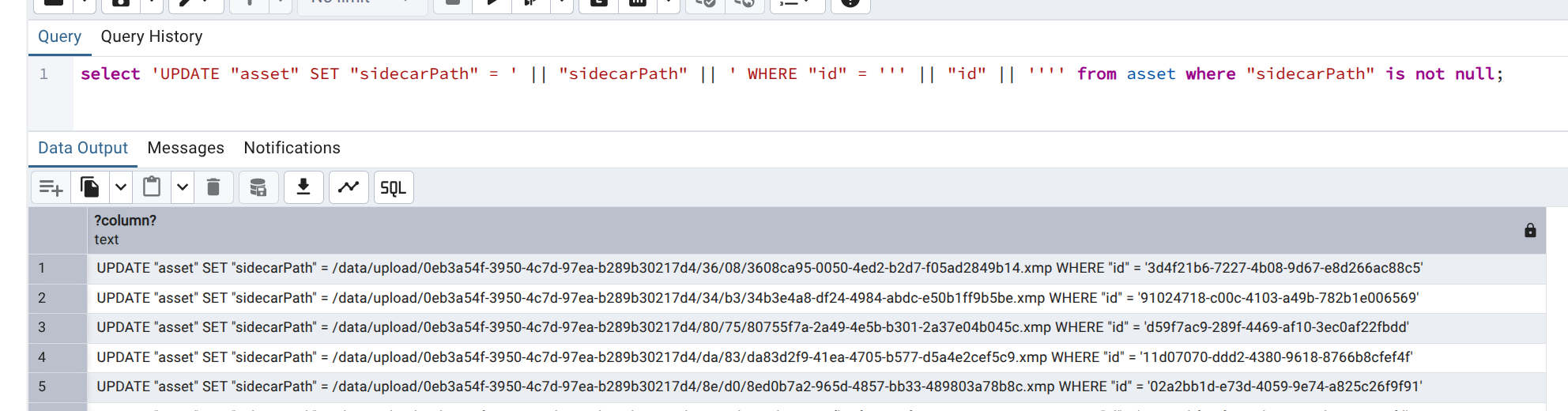Open the Query History tab

click(152, 36)
